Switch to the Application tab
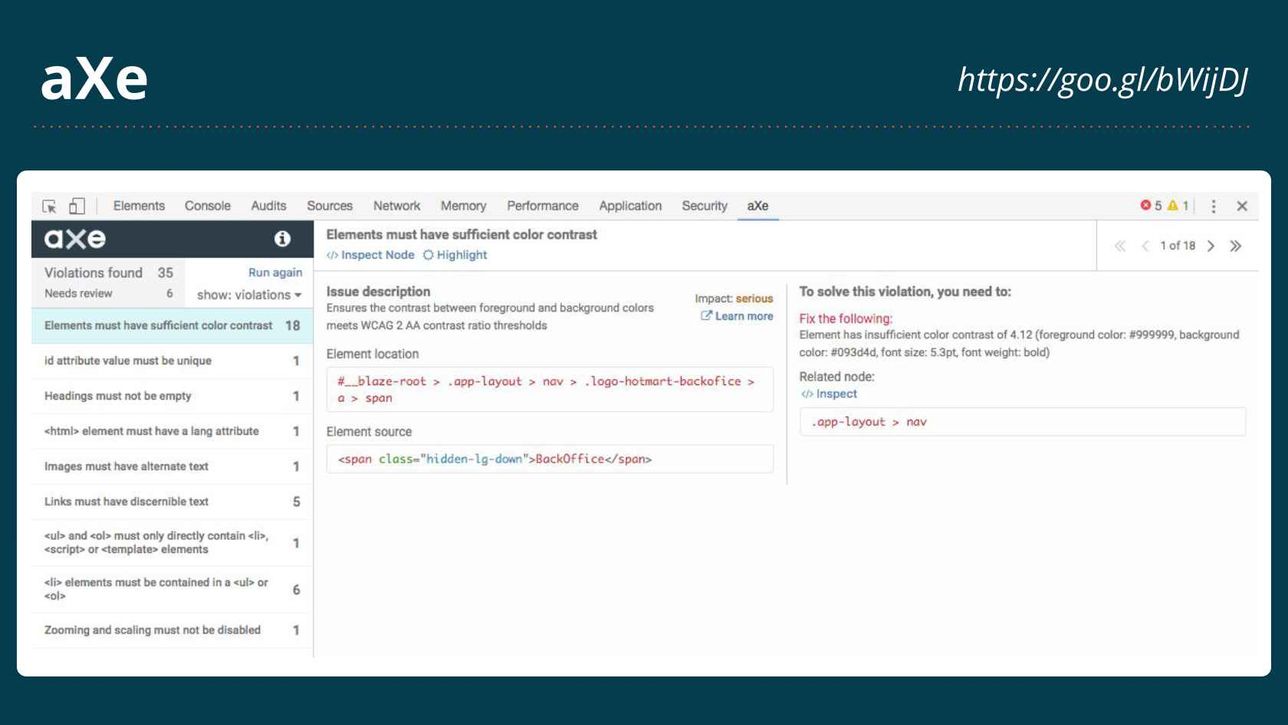Image resolution: width=1288 pixels, height=725 pixels. pyautogui.click(x=630, y=206)
